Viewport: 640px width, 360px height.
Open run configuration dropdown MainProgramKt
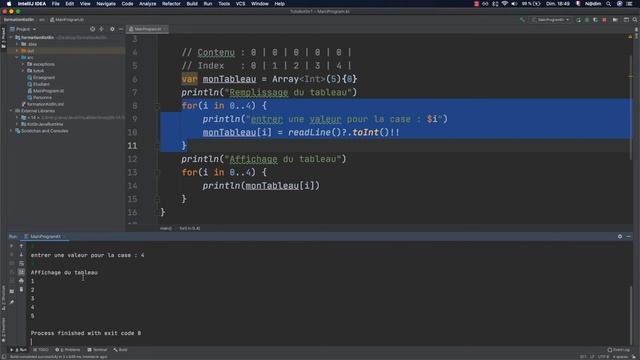(x=551, y=20)
